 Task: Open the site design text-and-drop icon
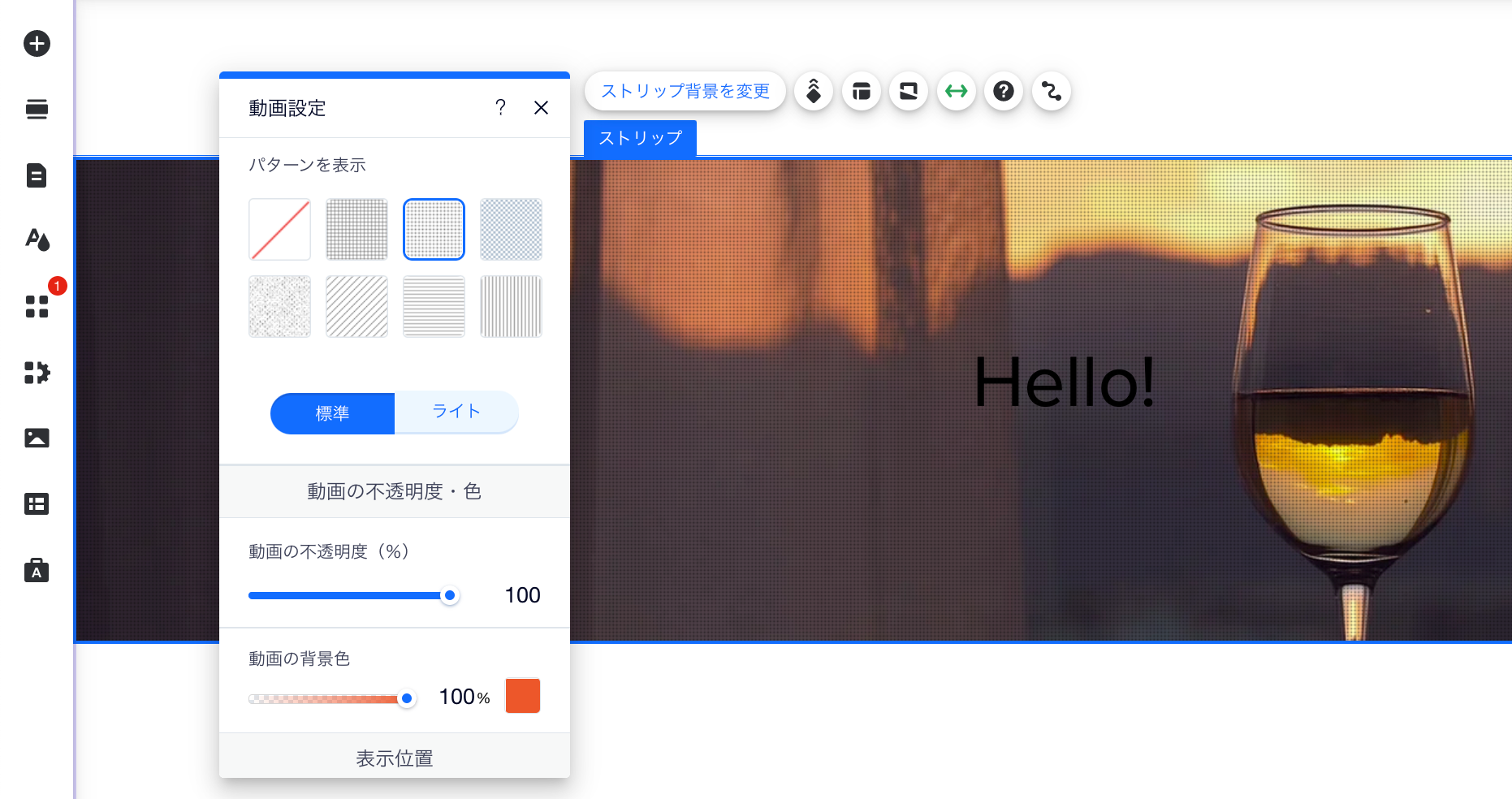click(x=37, y=240)
